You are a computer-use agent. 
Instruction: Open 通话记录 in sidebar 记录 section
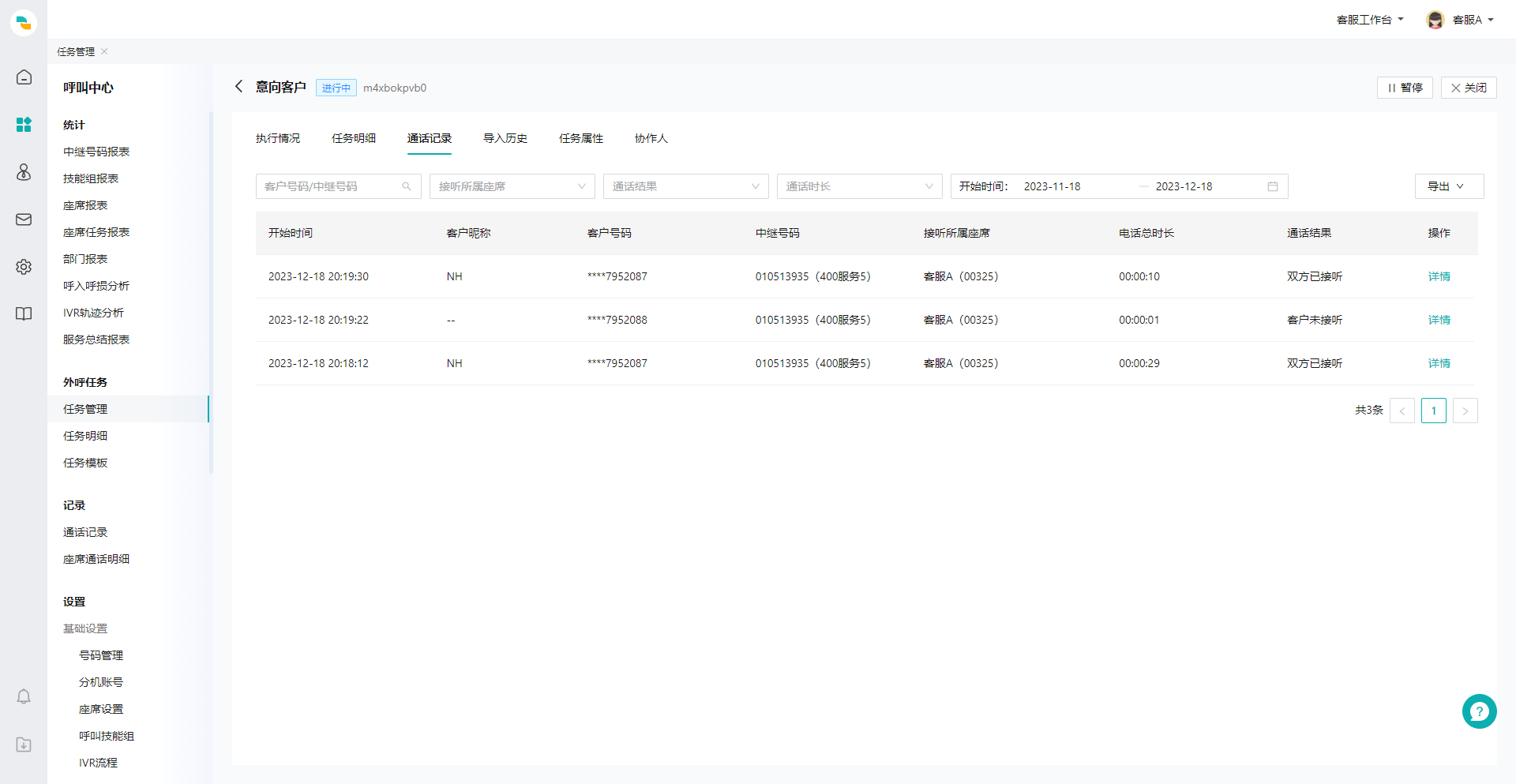click(85, 532)
